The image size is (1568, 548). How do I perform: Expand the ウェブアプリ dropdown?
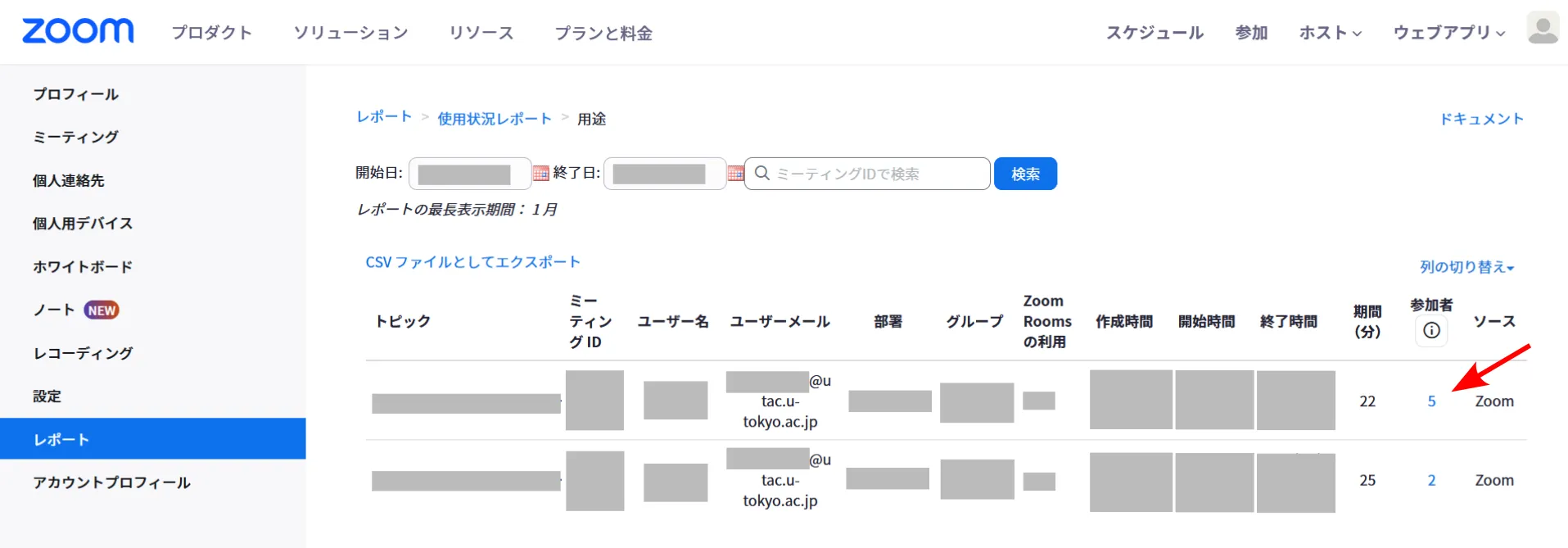pos(1448,33)
